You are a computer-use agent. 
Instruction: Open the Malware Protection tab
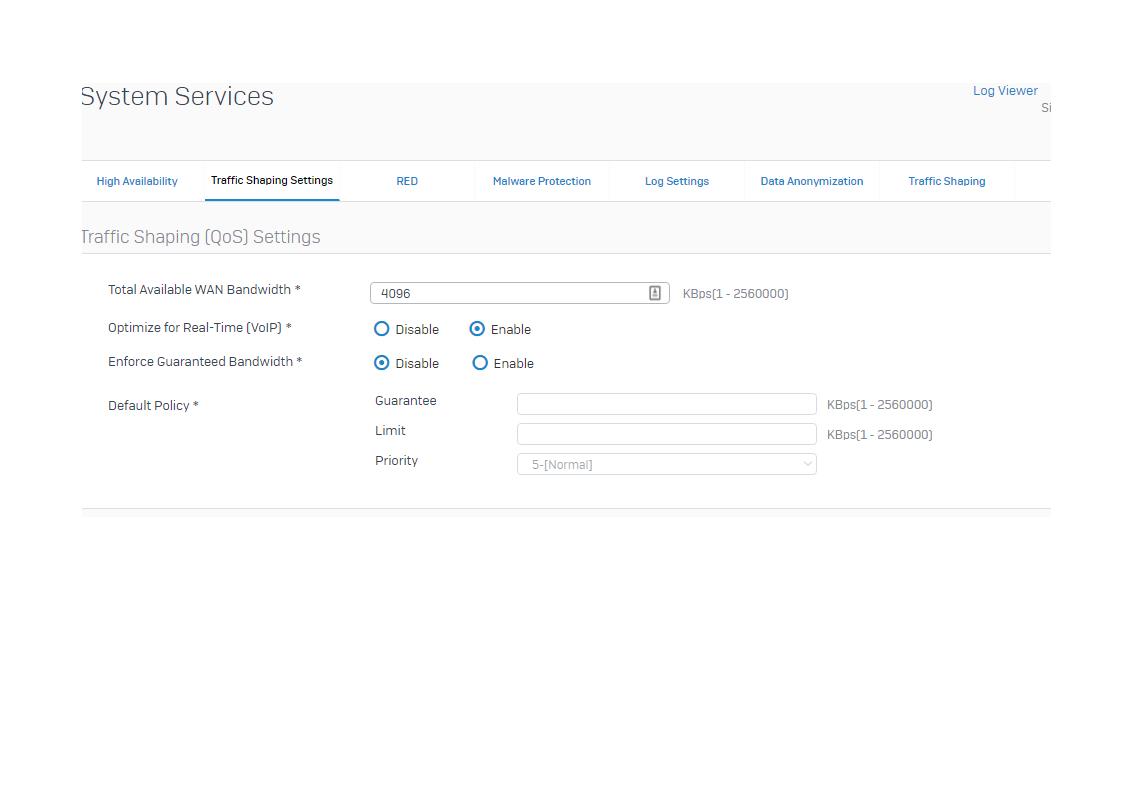point(542,181)
